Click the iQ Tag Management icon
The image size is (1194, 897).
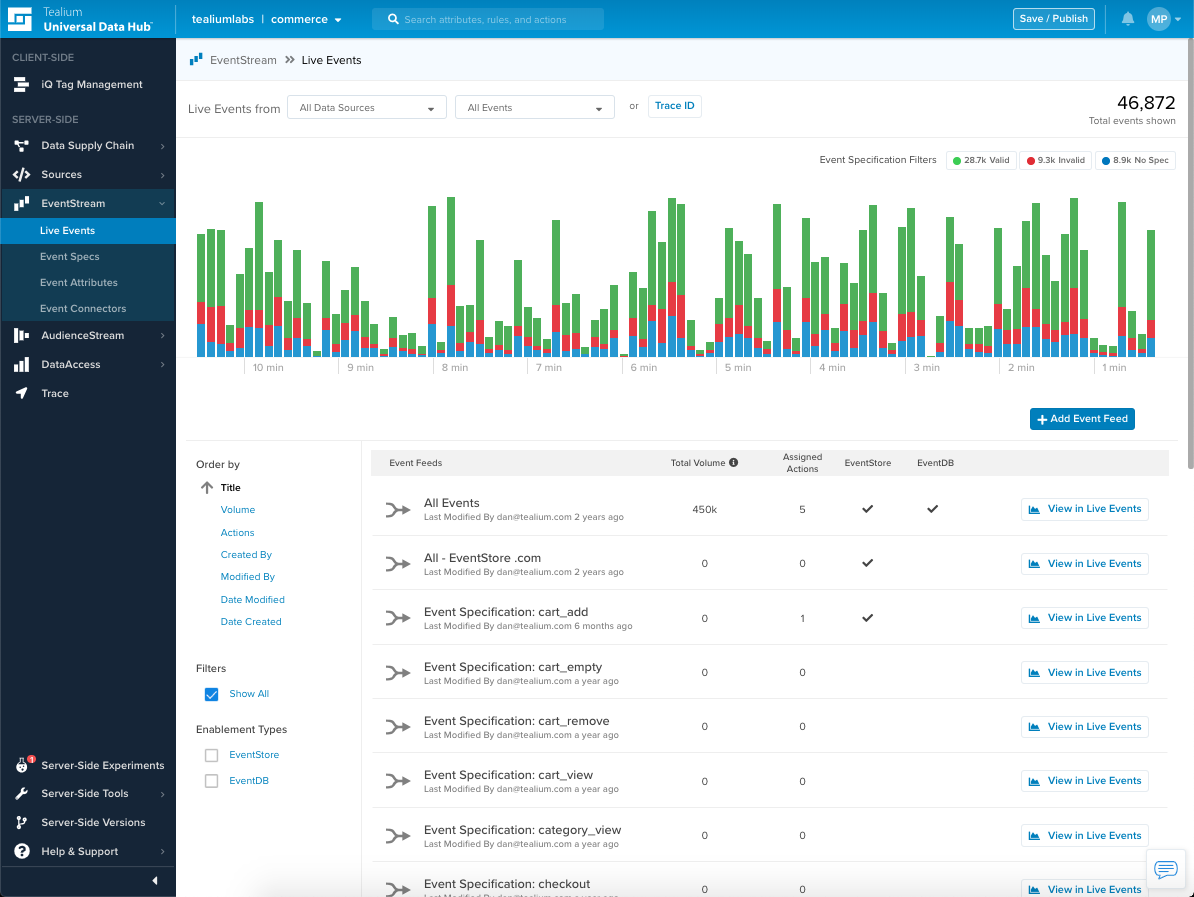click(x=21, y=85)
